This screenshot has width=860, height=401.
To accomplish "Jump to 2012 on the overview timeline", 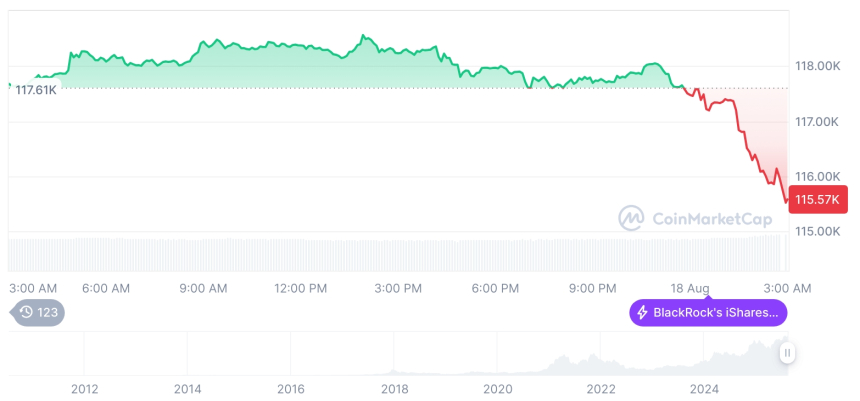I will coord(84,388).
